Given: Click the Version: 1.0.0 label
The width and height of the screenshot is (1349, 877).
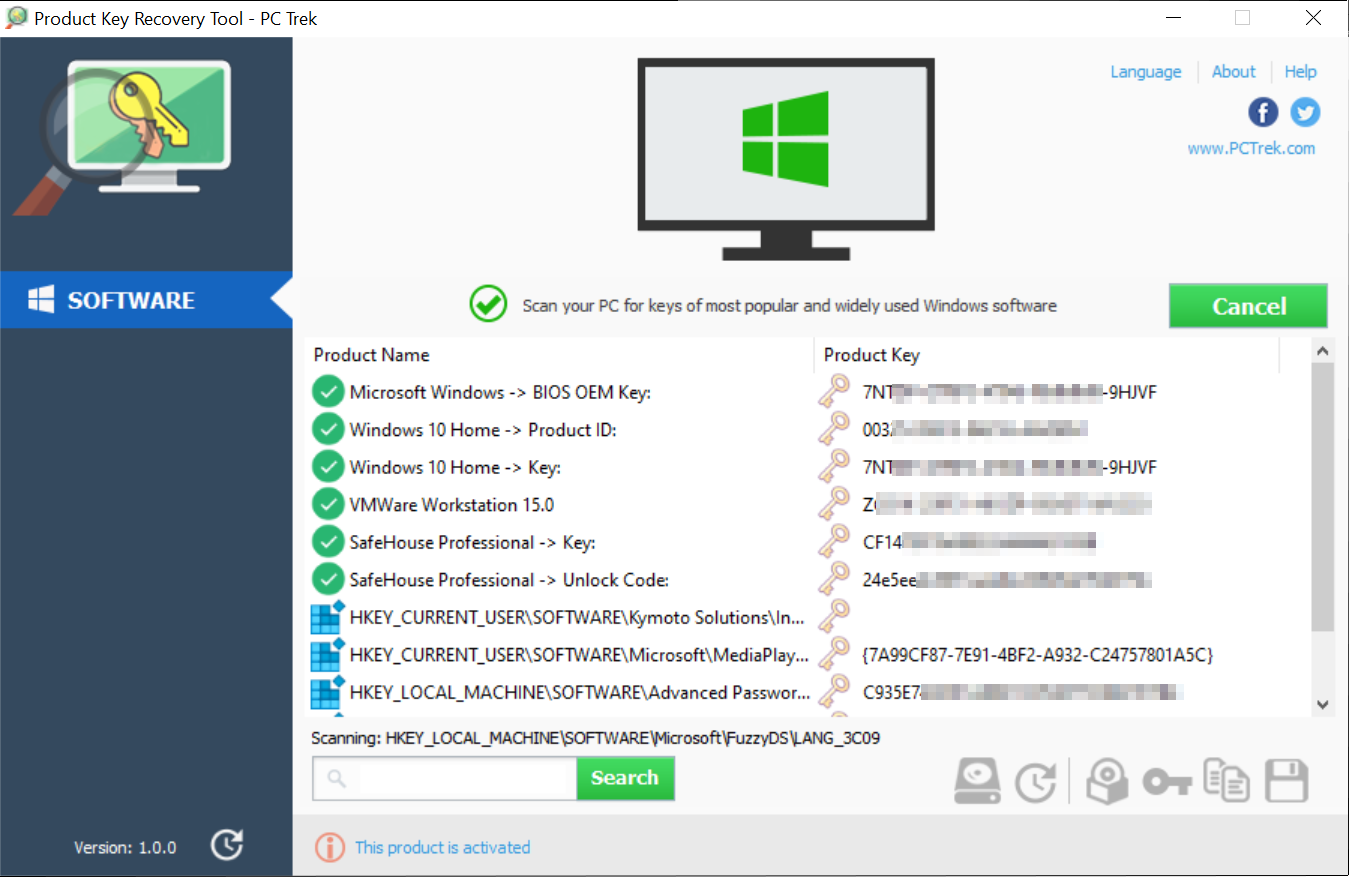Looking at the screenshot, I should pos(125,847).
